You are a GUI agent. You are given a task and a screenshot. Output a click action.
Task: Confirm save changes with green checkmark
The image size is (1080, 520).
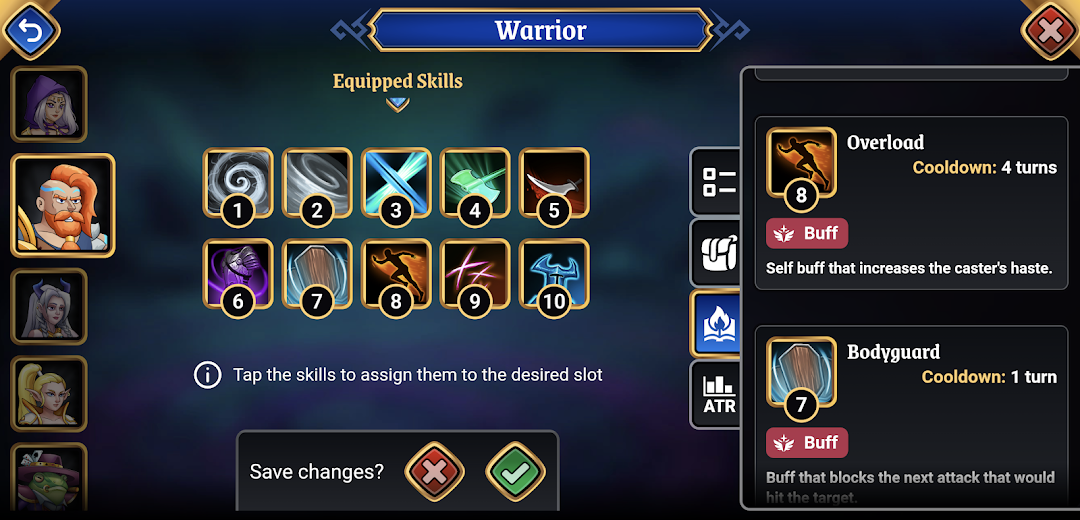tap(515, 472)
